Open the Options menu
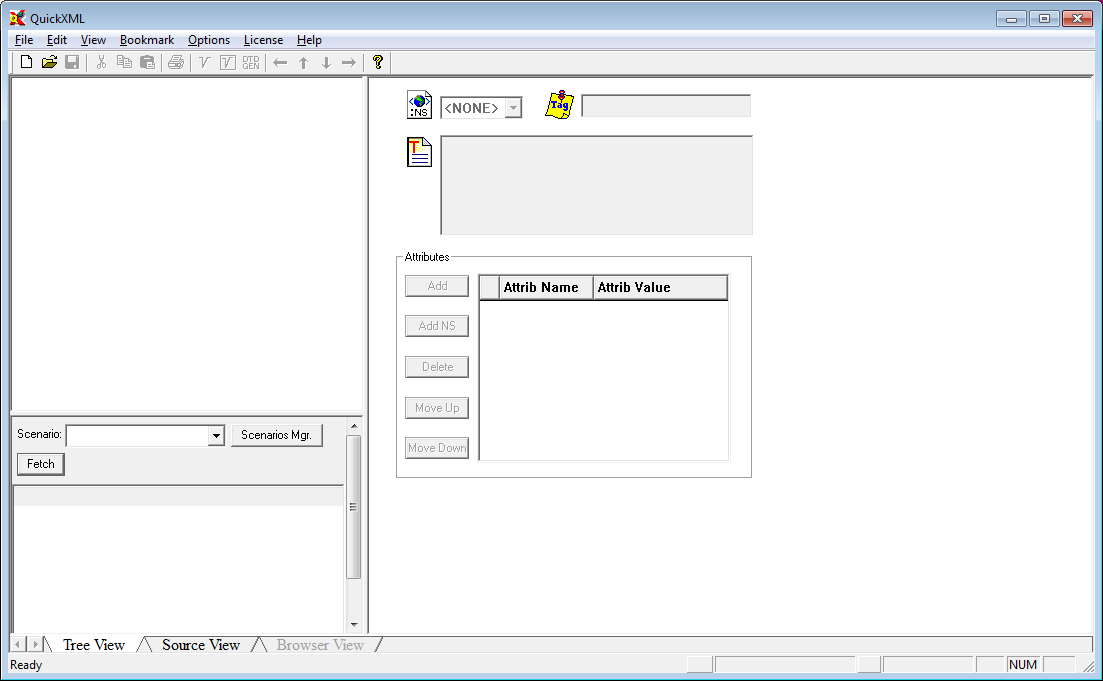Viewport: 1103px width, 681px height. [x=209, y=40]
